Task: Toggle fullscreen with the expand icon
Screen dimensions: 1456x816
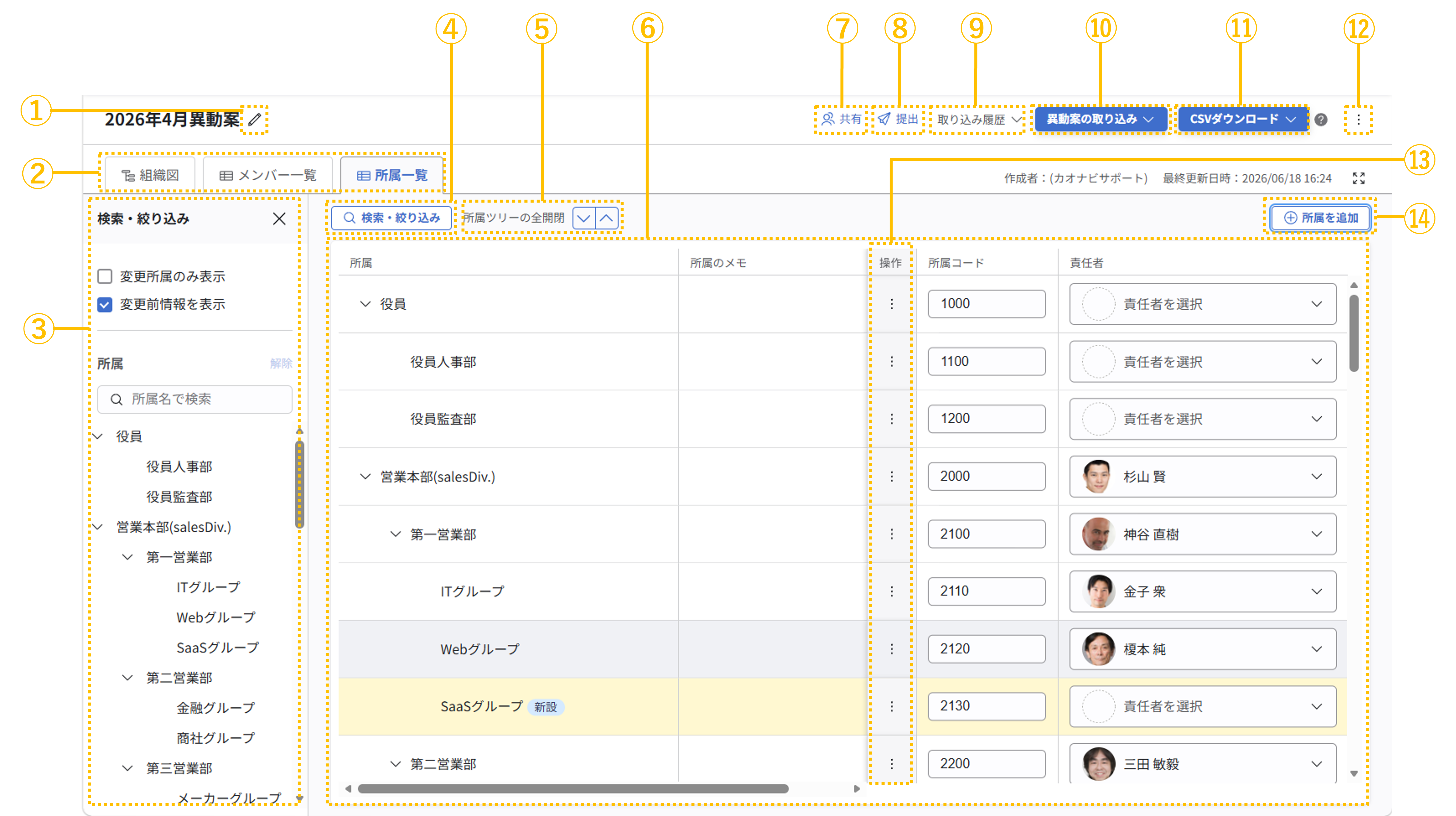Action: tap(1358, 178)
